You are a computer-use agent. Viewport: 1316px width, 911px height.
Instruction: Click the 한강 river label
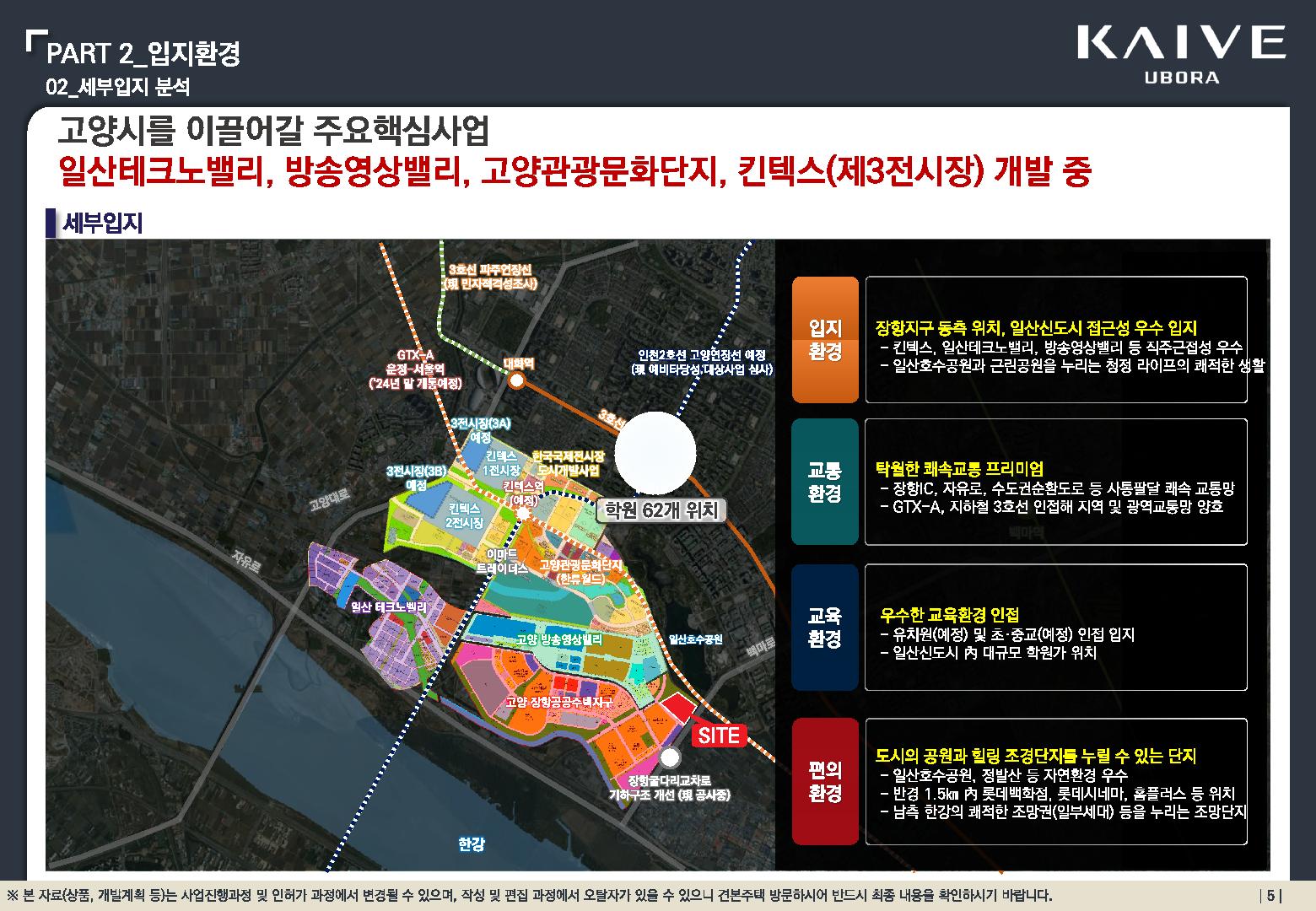[x=472, y=844]
